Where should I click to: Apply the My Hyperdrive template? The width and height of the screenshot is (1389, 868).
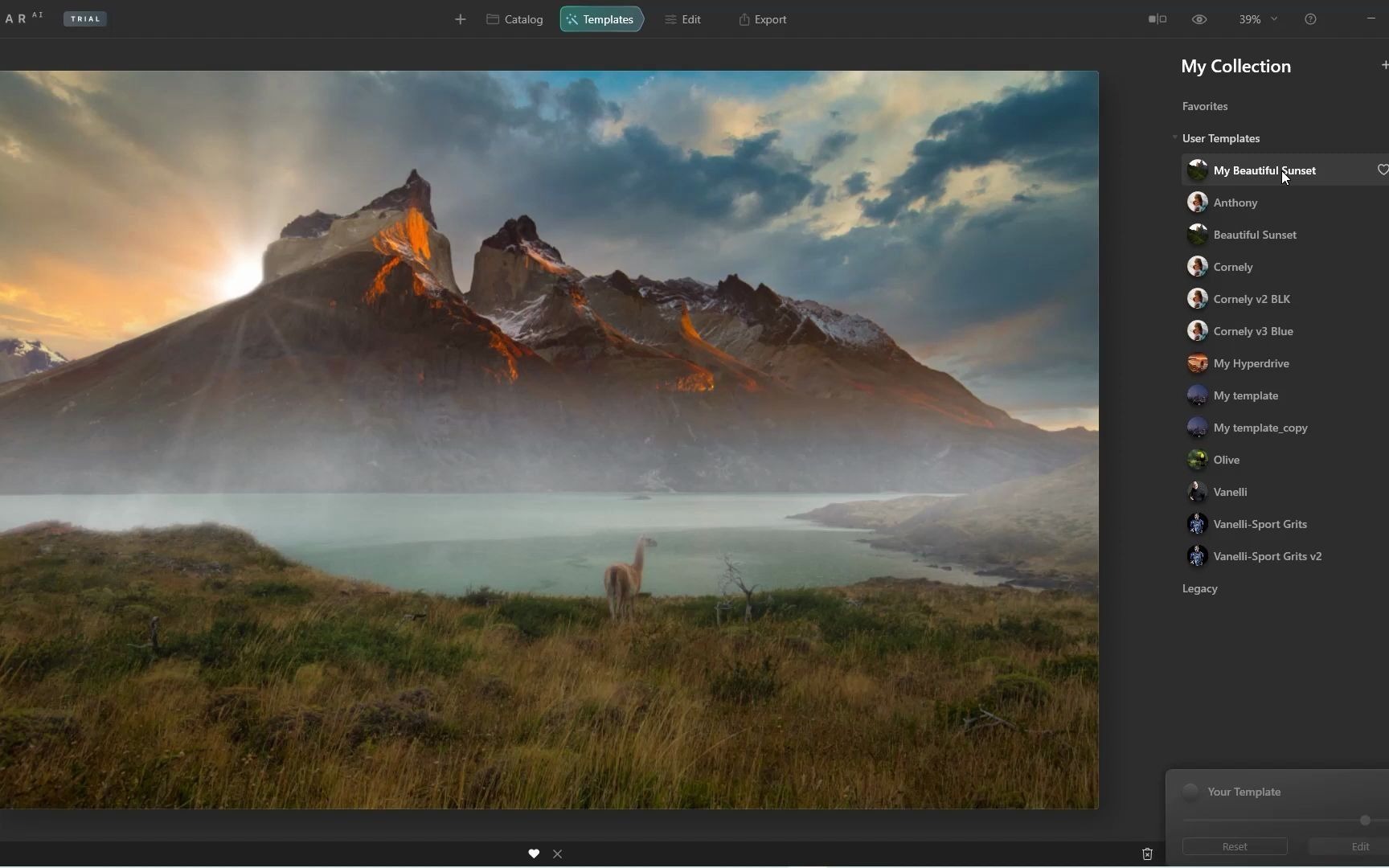click(x=1285, y=363)
